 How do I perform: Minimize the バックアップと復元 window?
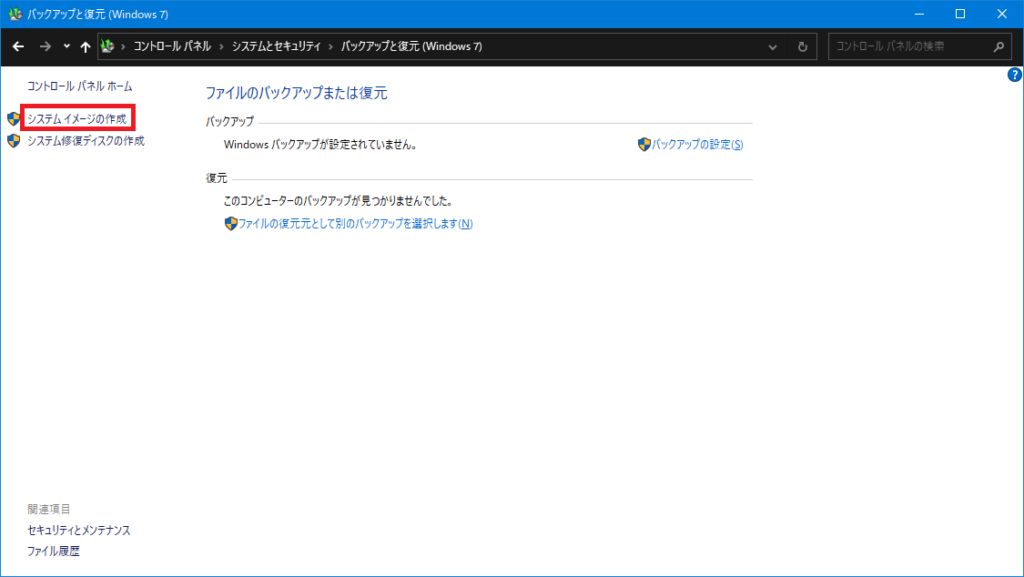(920, 14)
